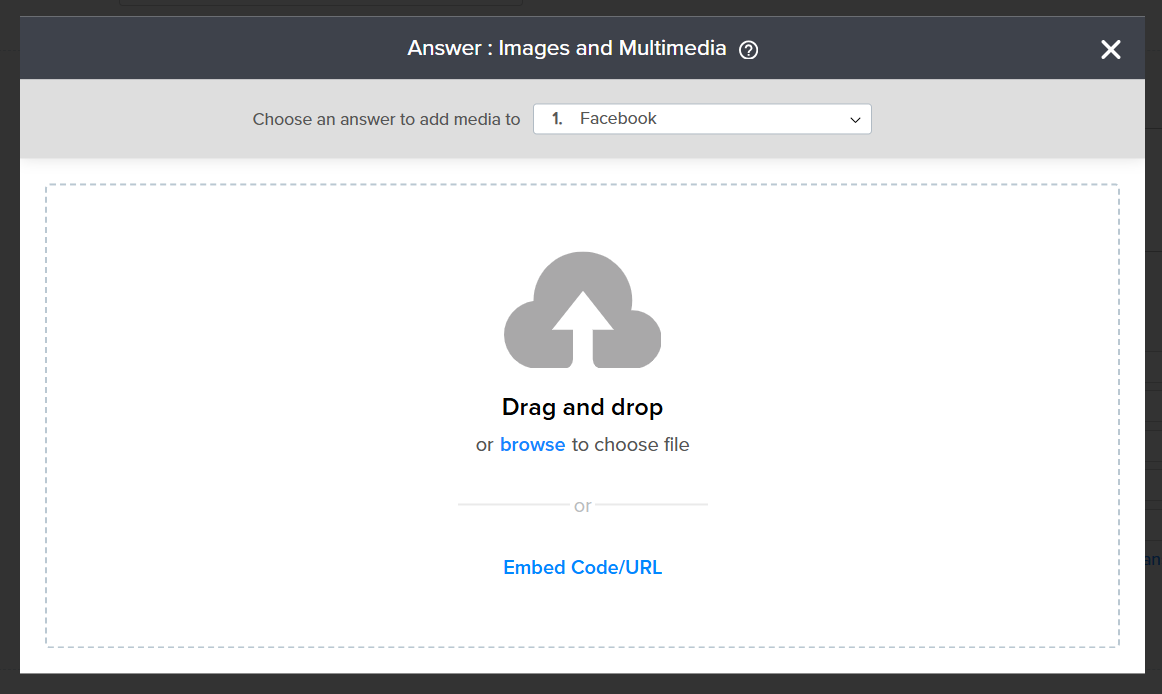The image size is (1162, 694).
Task: Click the white upward arrow inside cloud
Action: 582,320
